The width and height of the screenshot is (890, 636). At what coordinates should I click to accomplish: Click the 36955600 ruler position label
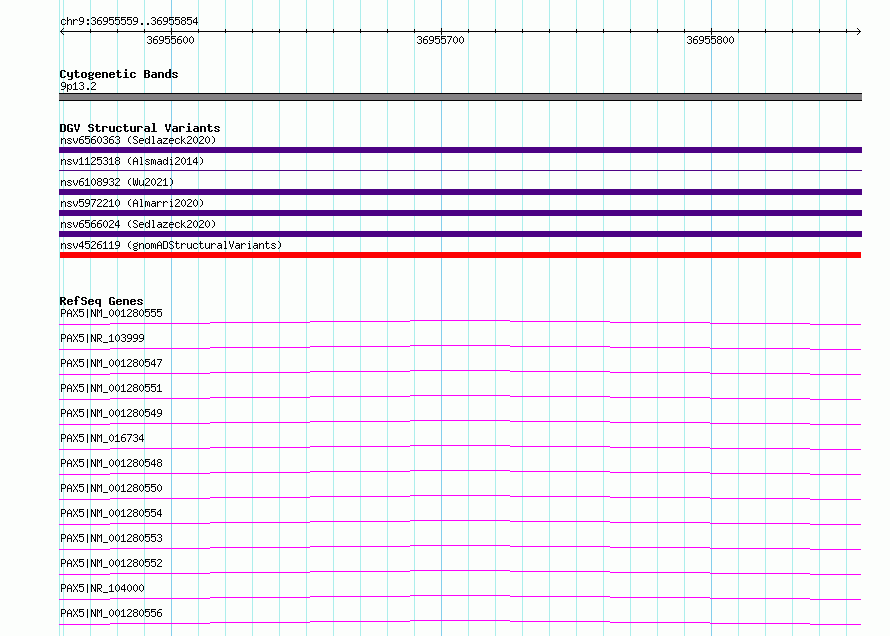[x=170, y=40]
